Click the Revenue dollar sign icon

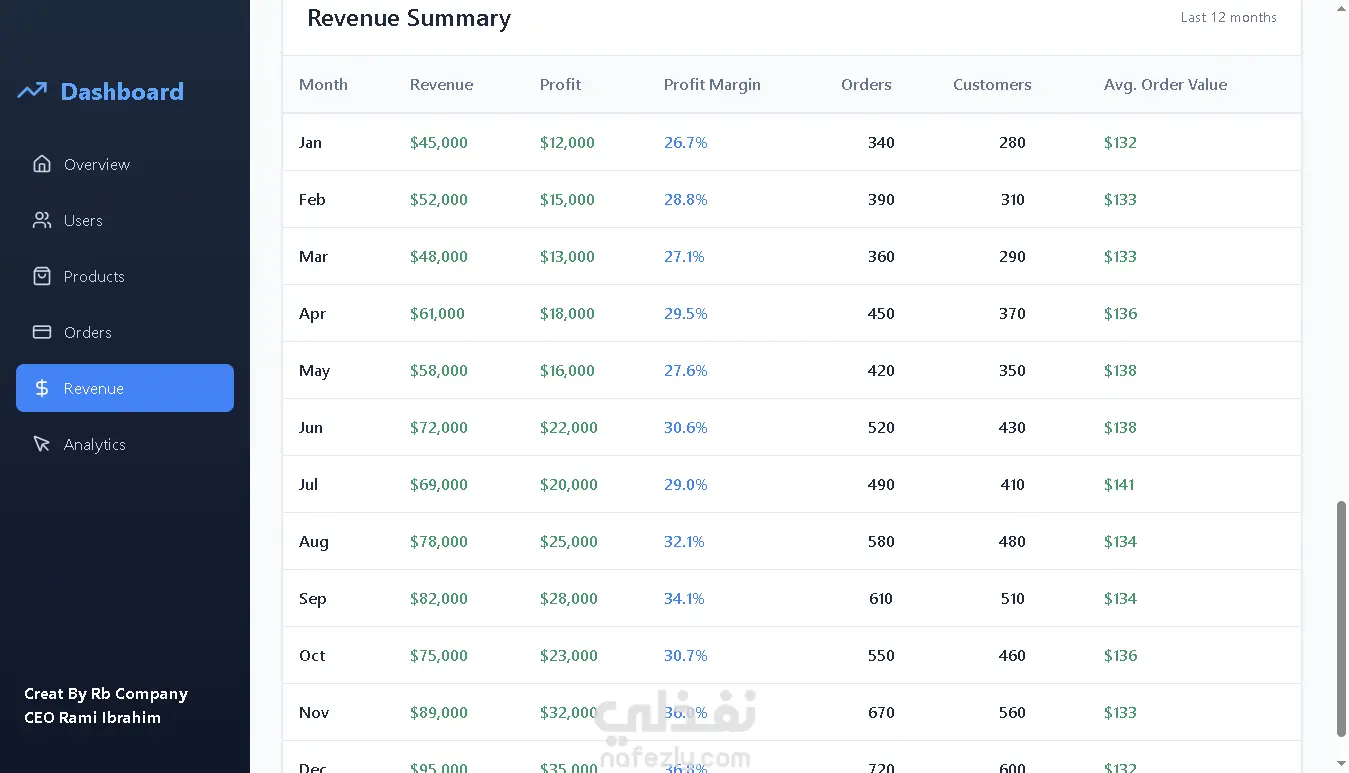(x=42, y=388)
